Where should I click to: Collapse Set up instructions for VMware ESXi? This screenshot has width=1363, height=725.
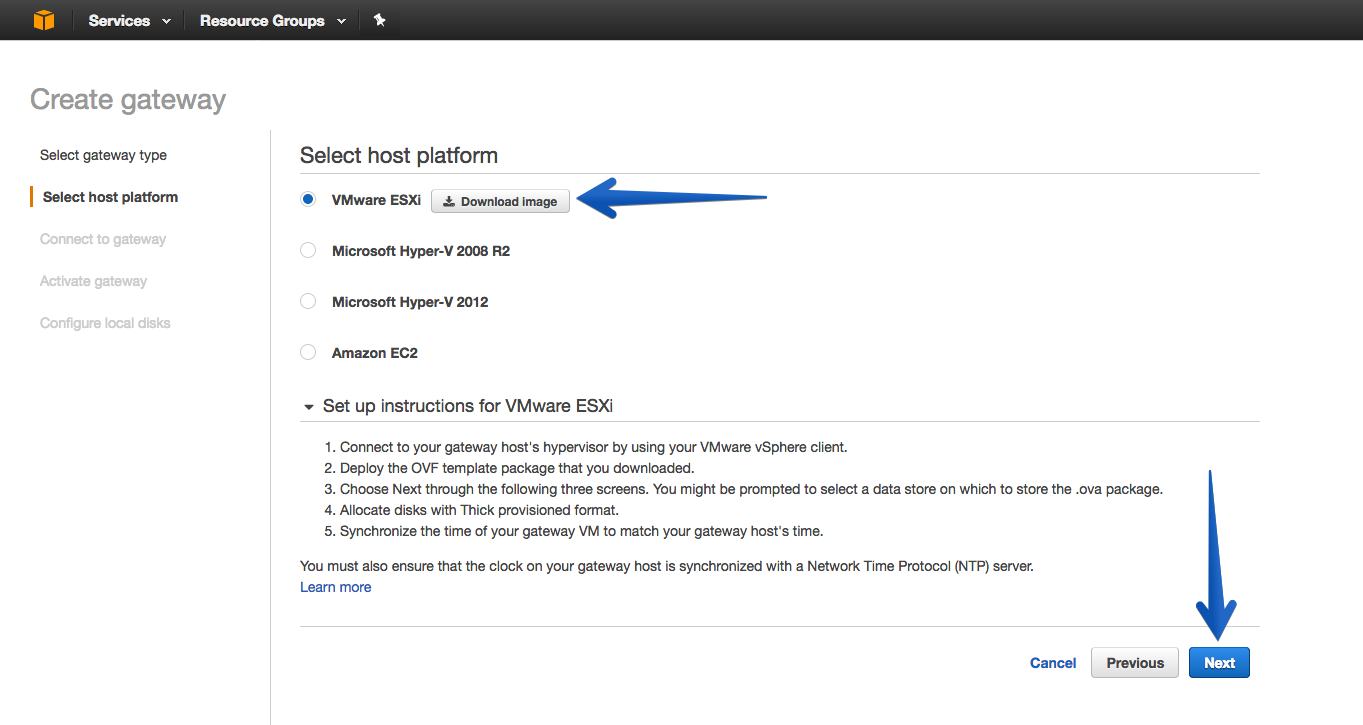coord(309,407)
